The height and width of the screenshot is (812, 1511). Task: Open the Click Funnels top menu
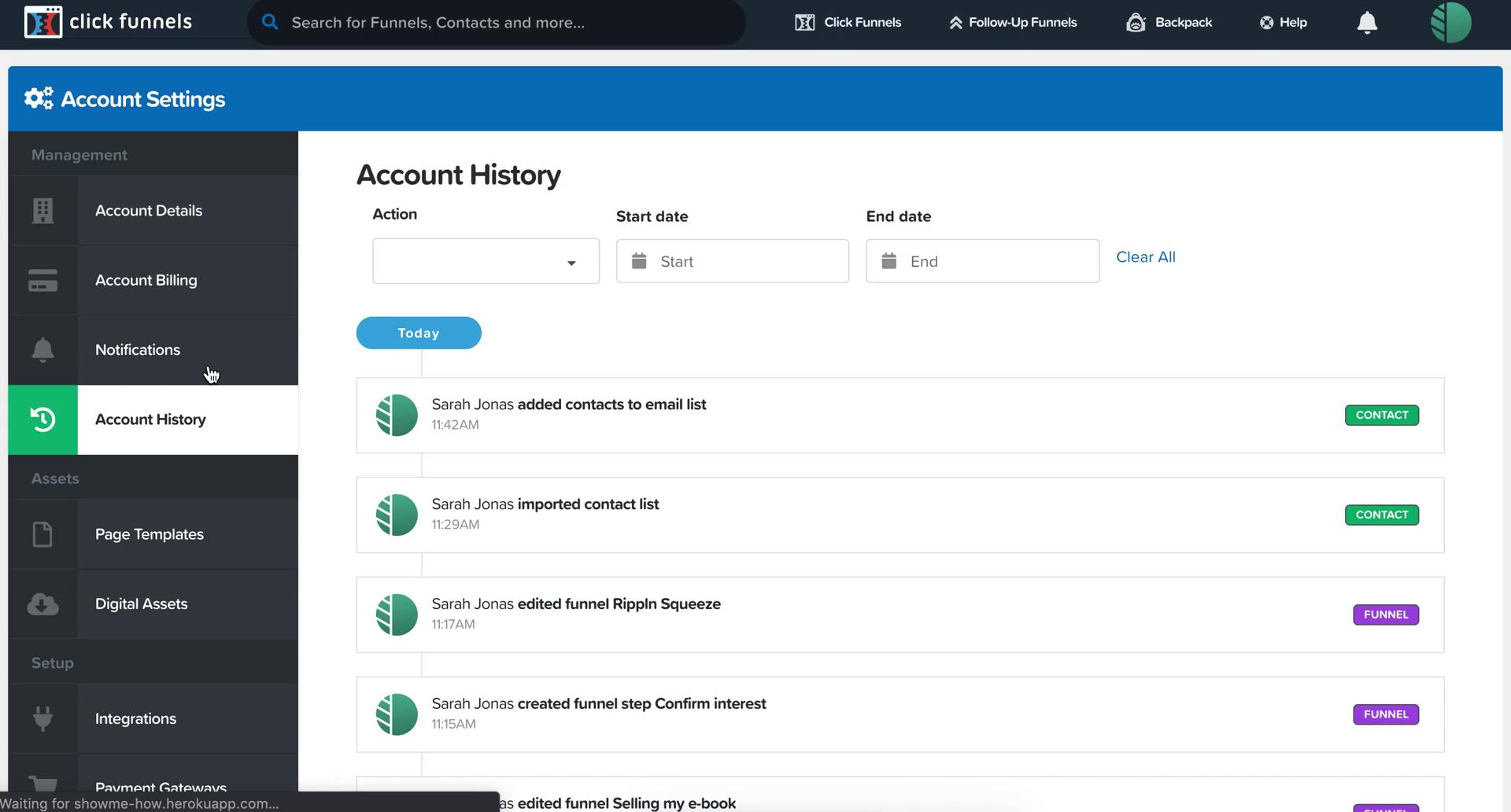[848, 22]
